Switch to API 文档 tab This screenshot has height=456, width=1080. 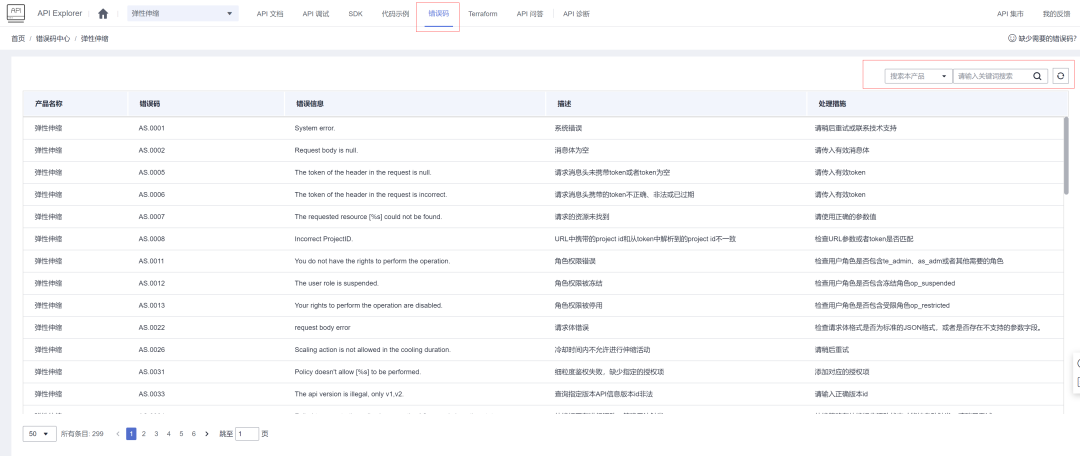point(269,14)
